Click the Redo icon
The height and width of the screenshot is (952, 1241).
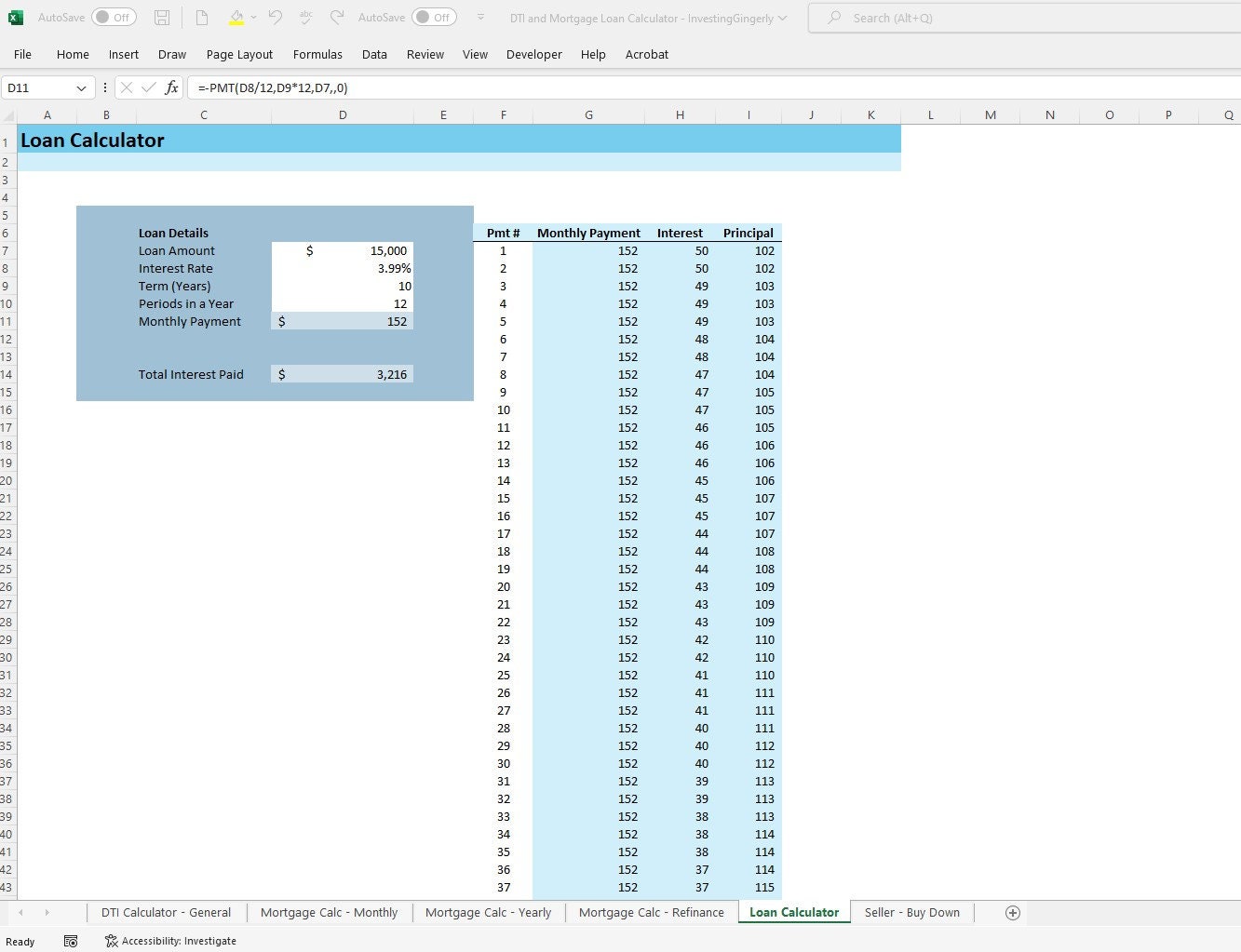click(336, 17)
